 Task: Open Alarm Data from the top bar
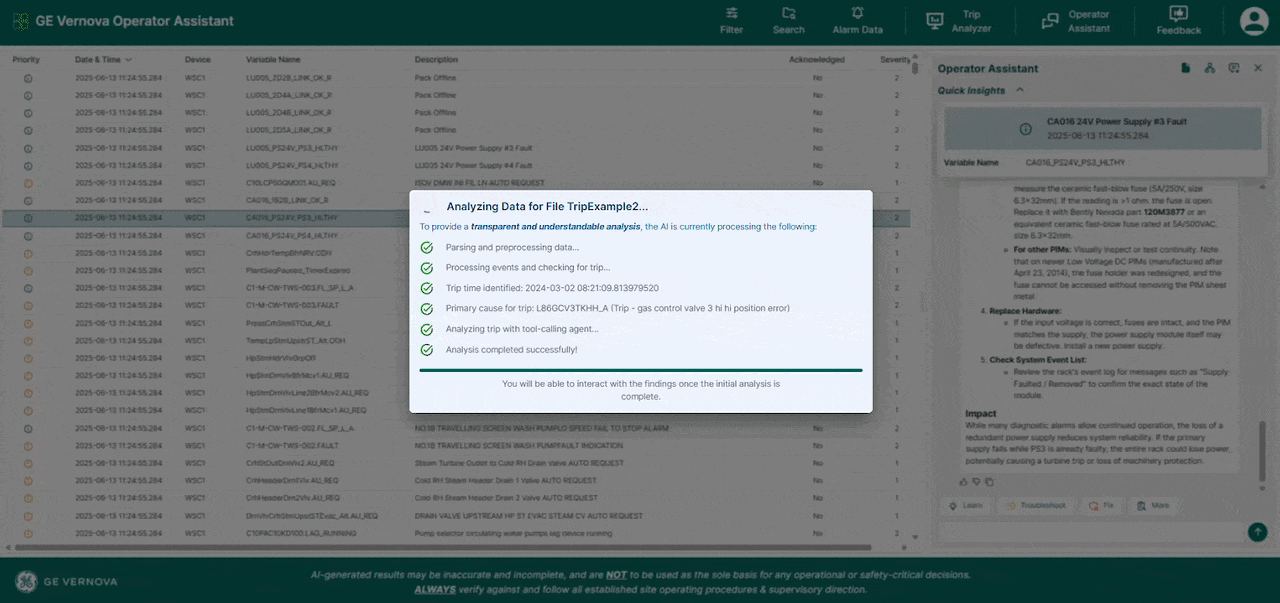[857, 20]
